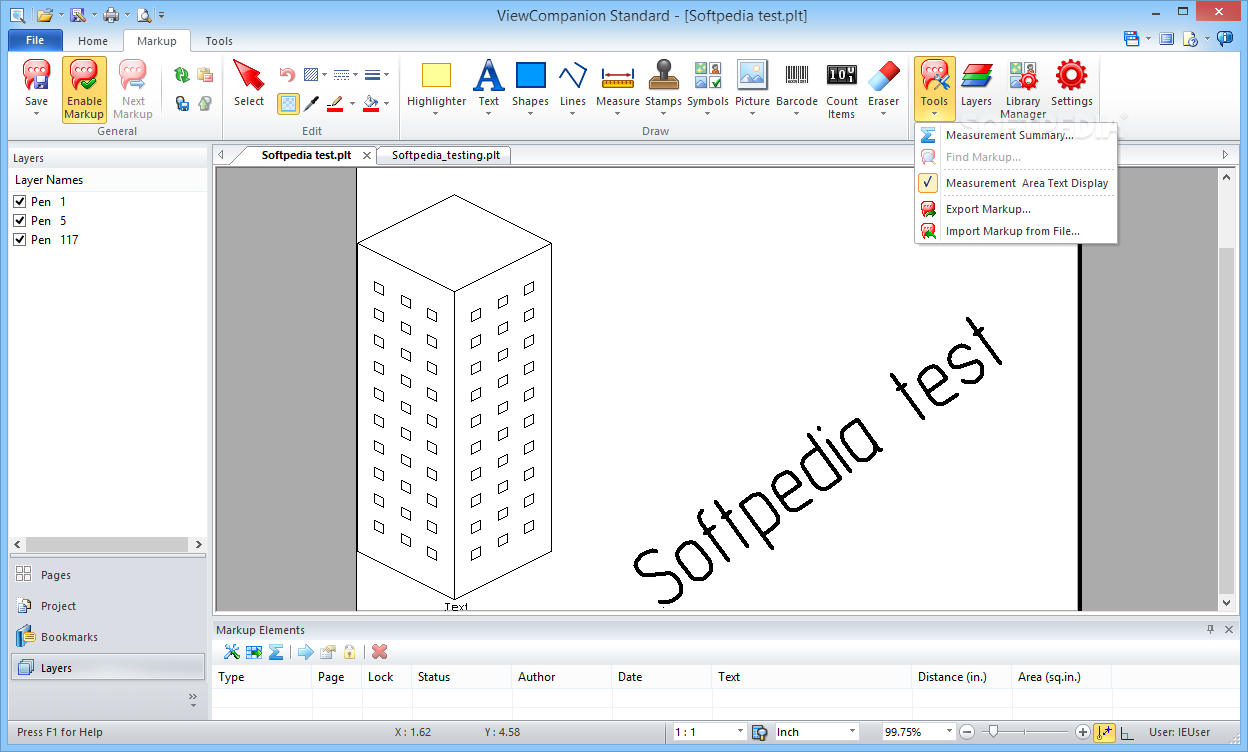This screenshot has width=1248, height=752.
Task: Open the ribbon Settings gear
Action: point(1071,83)
